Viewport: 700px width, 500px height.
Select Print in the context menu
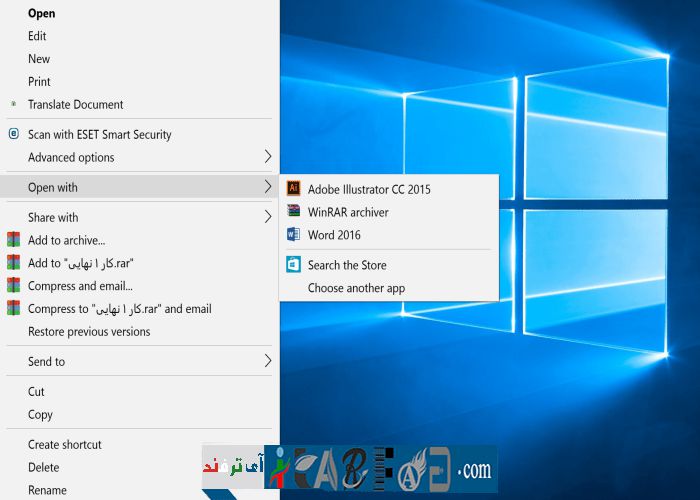[39, 81]
